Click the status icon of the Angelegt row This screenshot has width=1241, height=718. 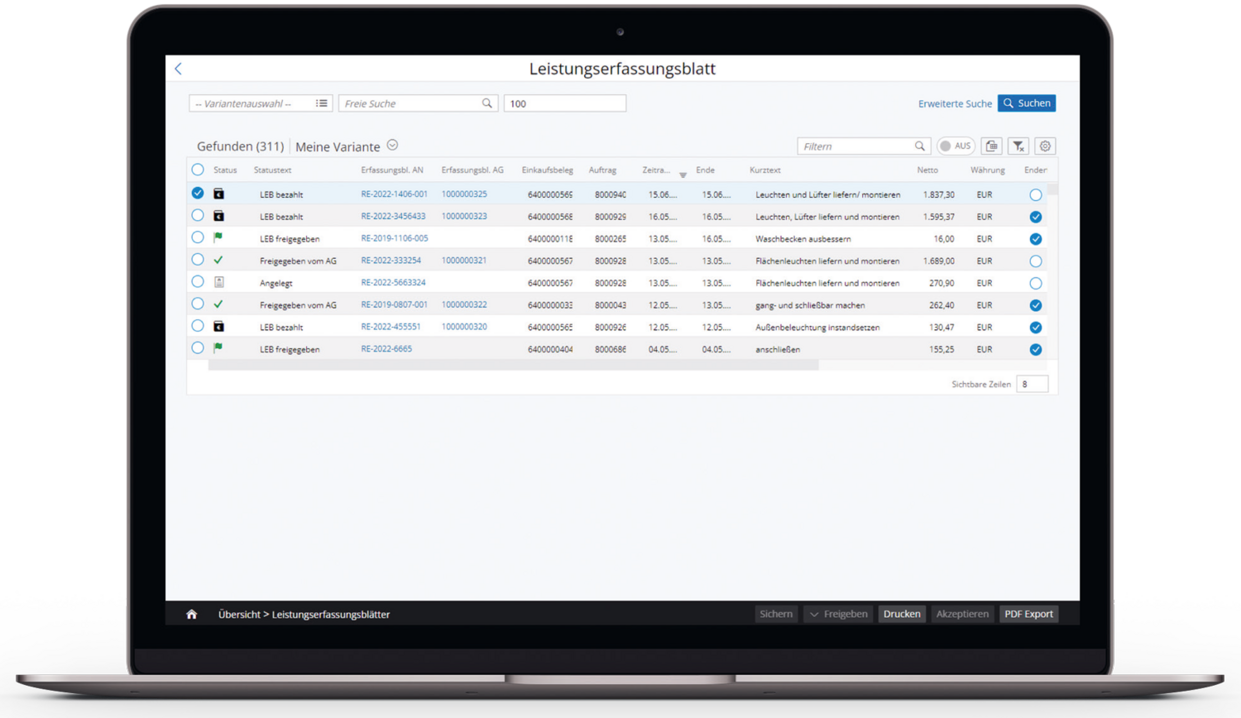tap(218, 282)
